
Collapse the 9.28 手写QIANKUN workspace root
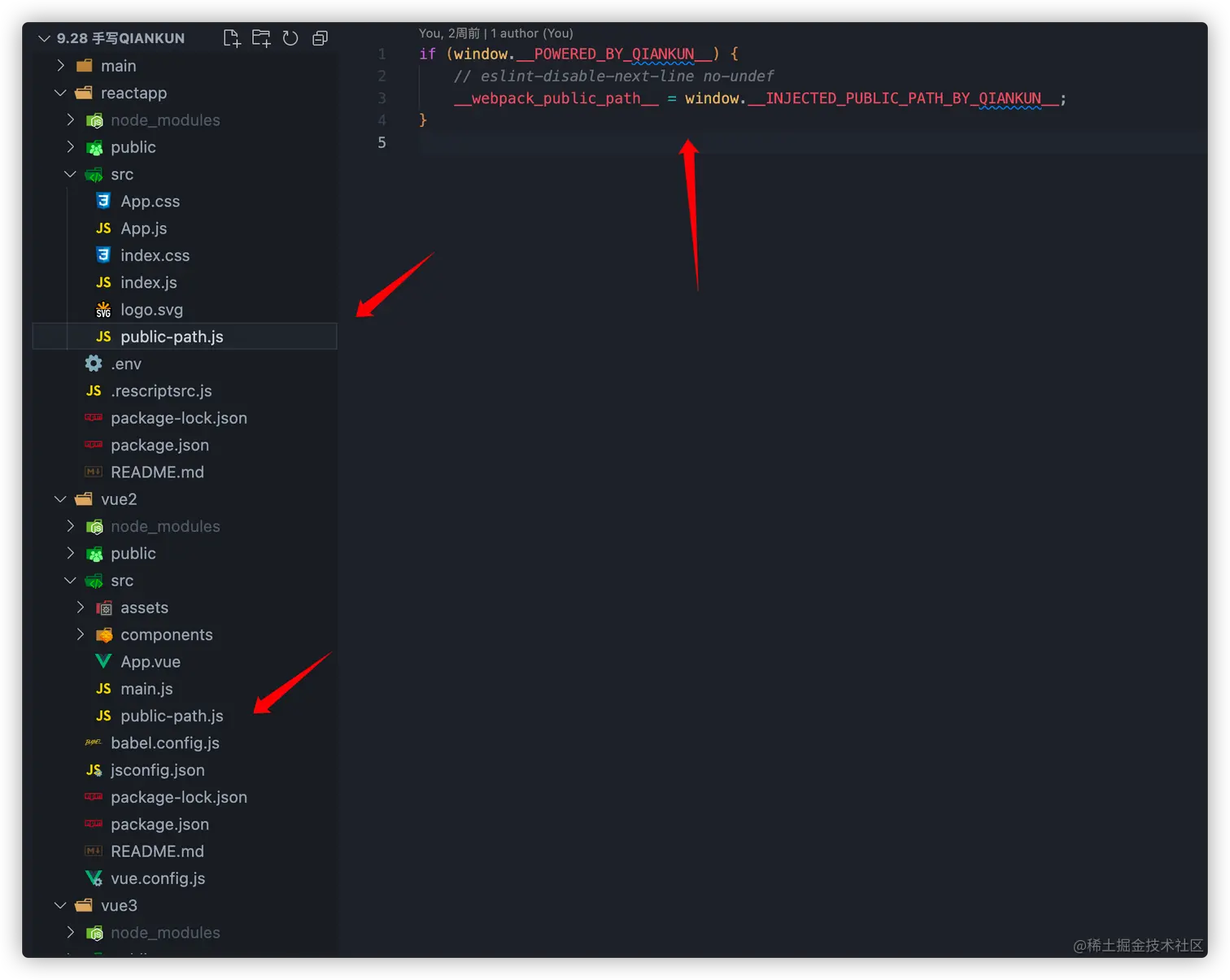[44, 38]
